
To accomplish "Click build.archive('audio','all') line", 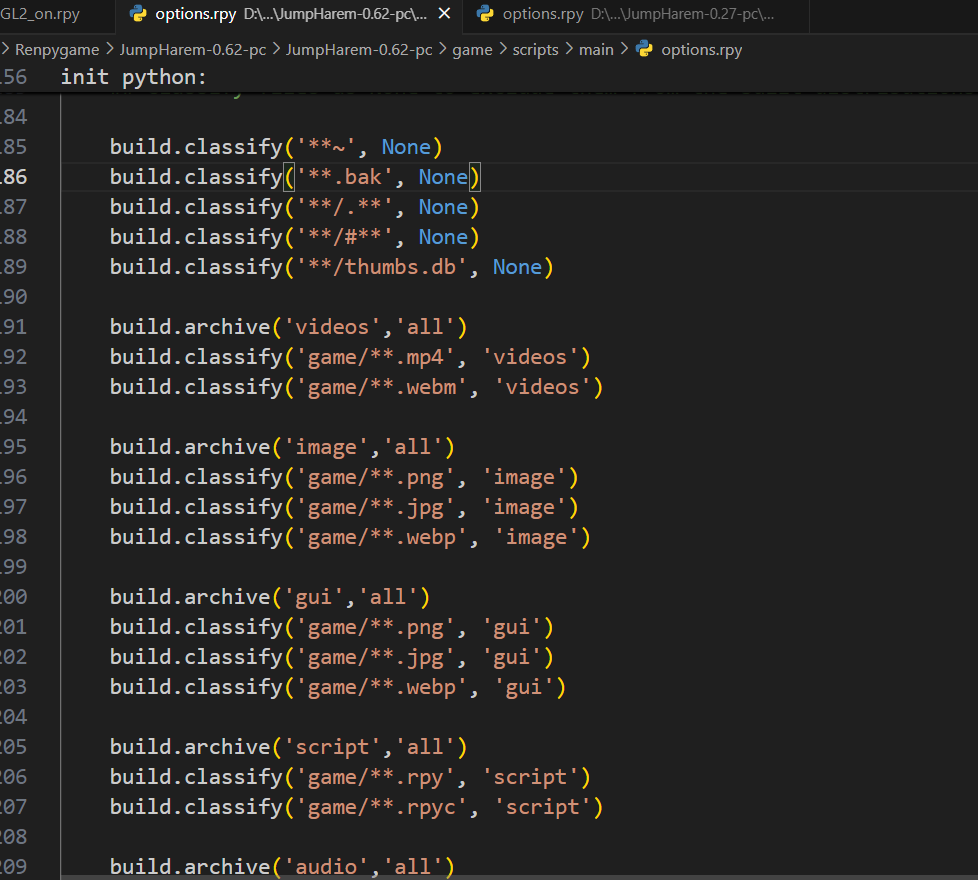I will coord(283,866).
